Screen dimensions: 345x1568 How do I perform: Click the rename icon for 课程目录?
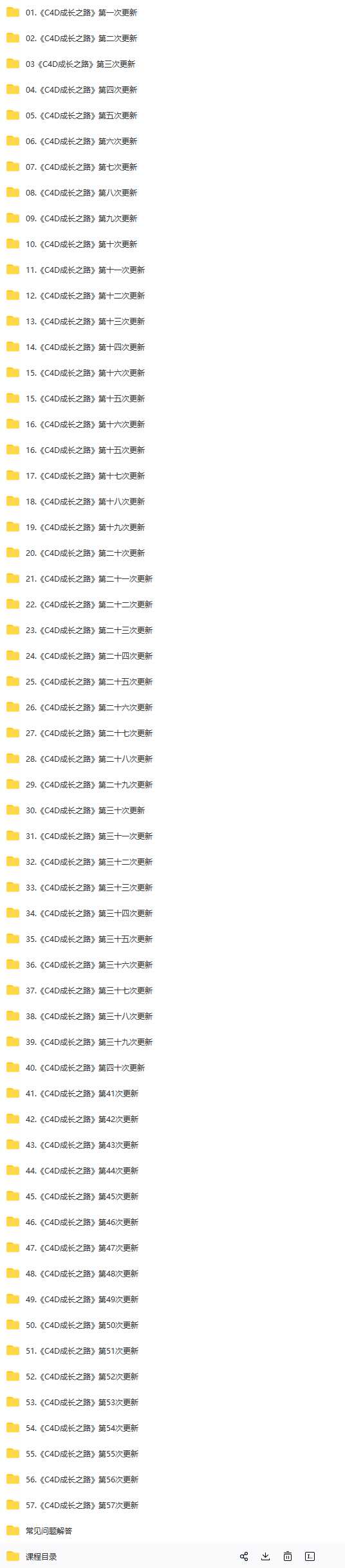coord(310,1556)
